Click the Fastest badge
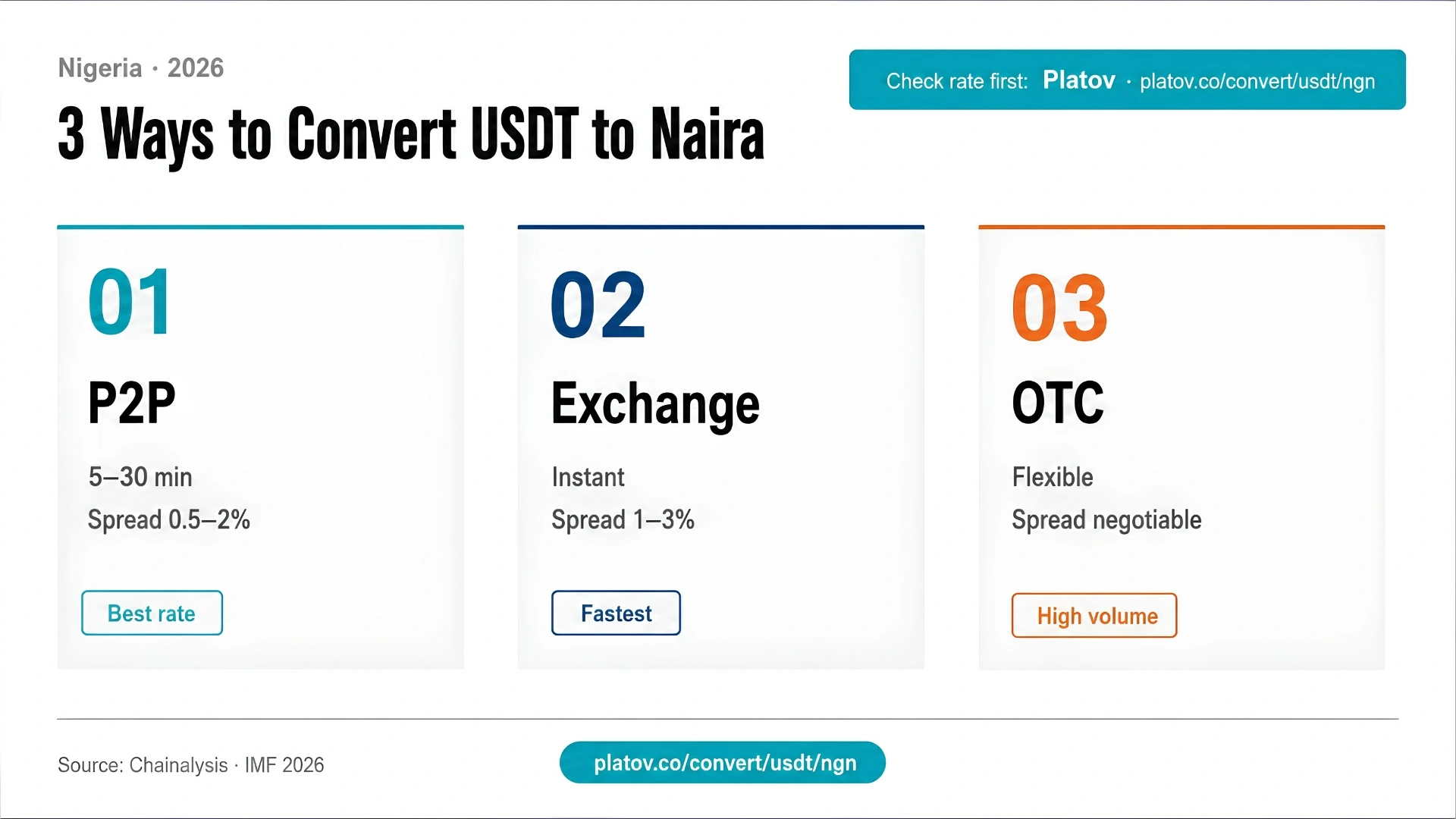Image resolution: width=1456 pixels, height=819 pixels. [616, 613]
